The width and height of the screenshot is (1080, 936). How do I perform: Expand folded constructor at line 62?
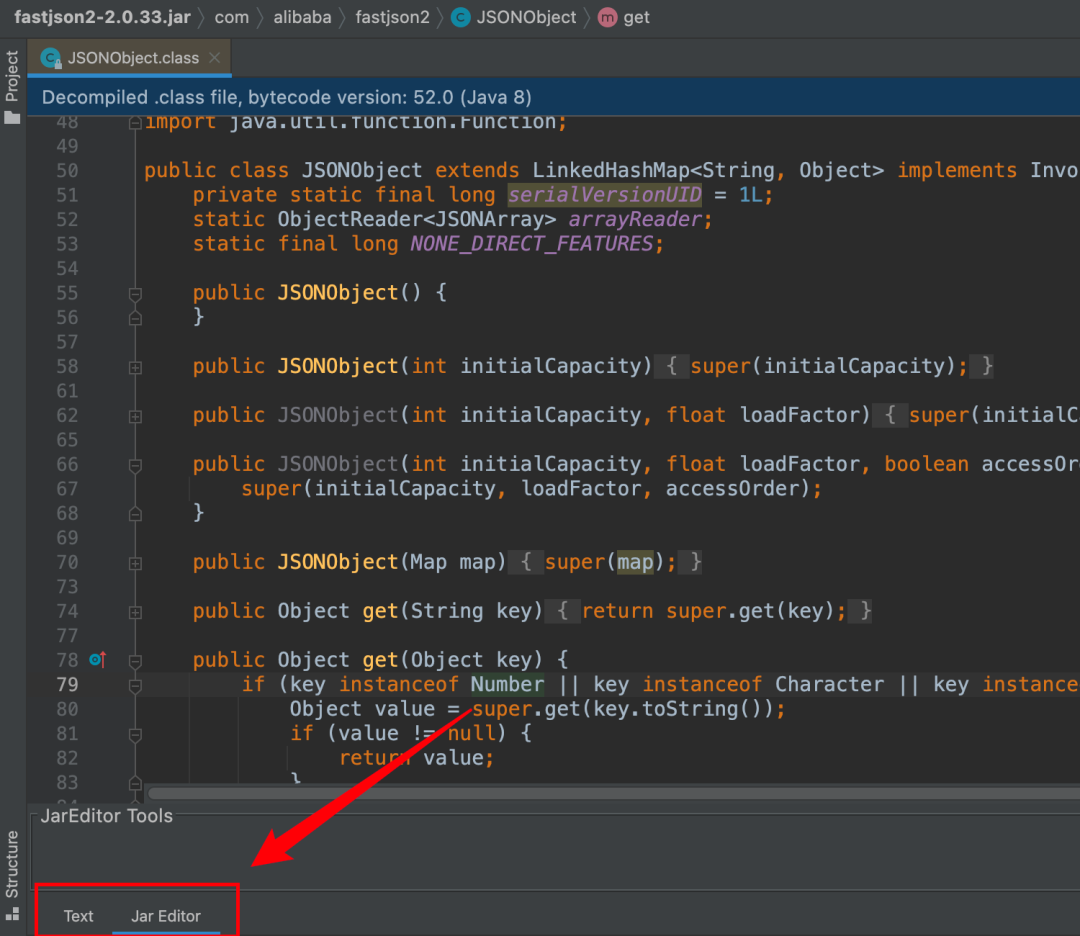point(136,417)
